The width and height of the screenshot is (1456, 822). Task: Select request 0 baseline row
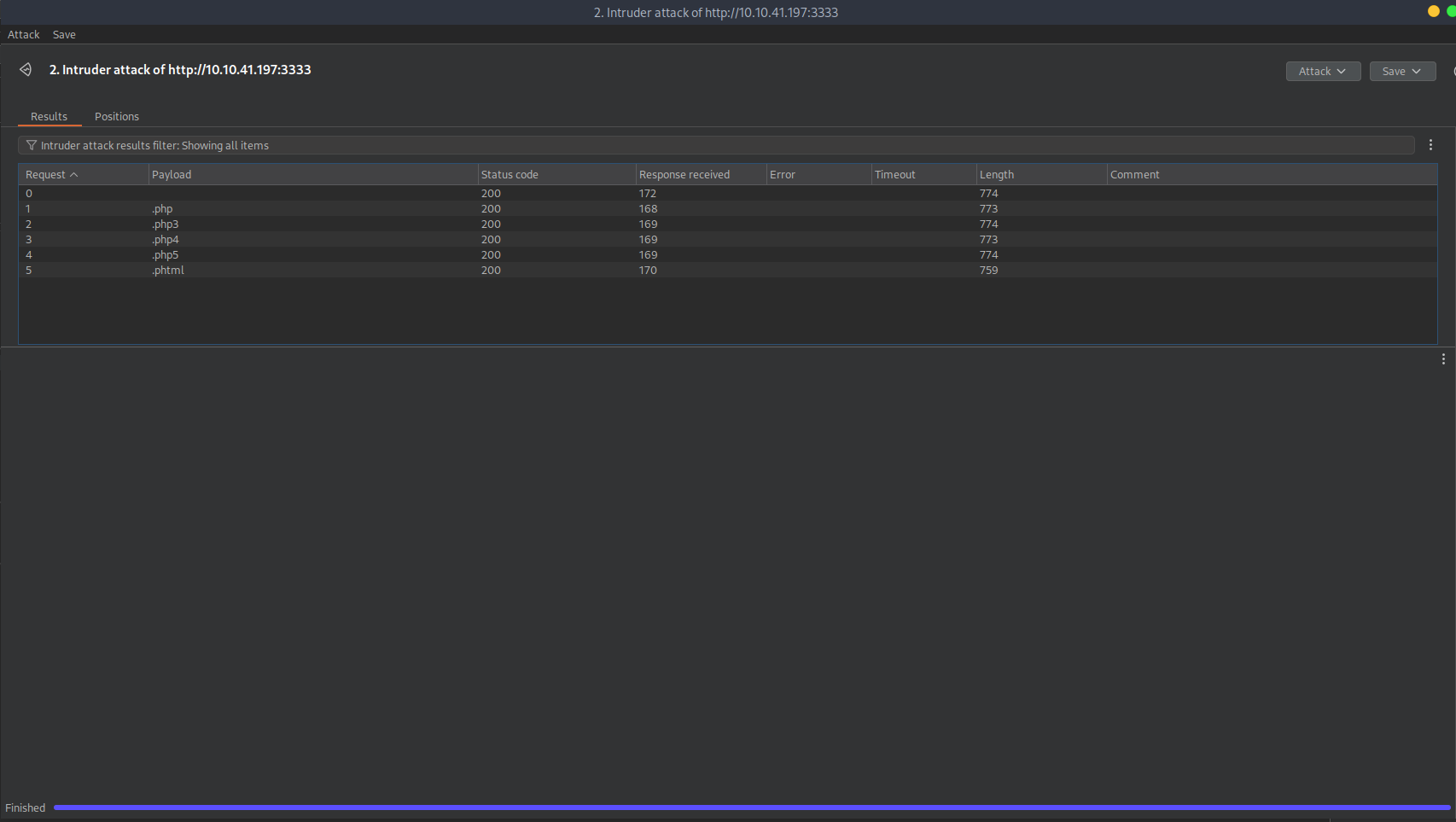(x=727, y=193)
